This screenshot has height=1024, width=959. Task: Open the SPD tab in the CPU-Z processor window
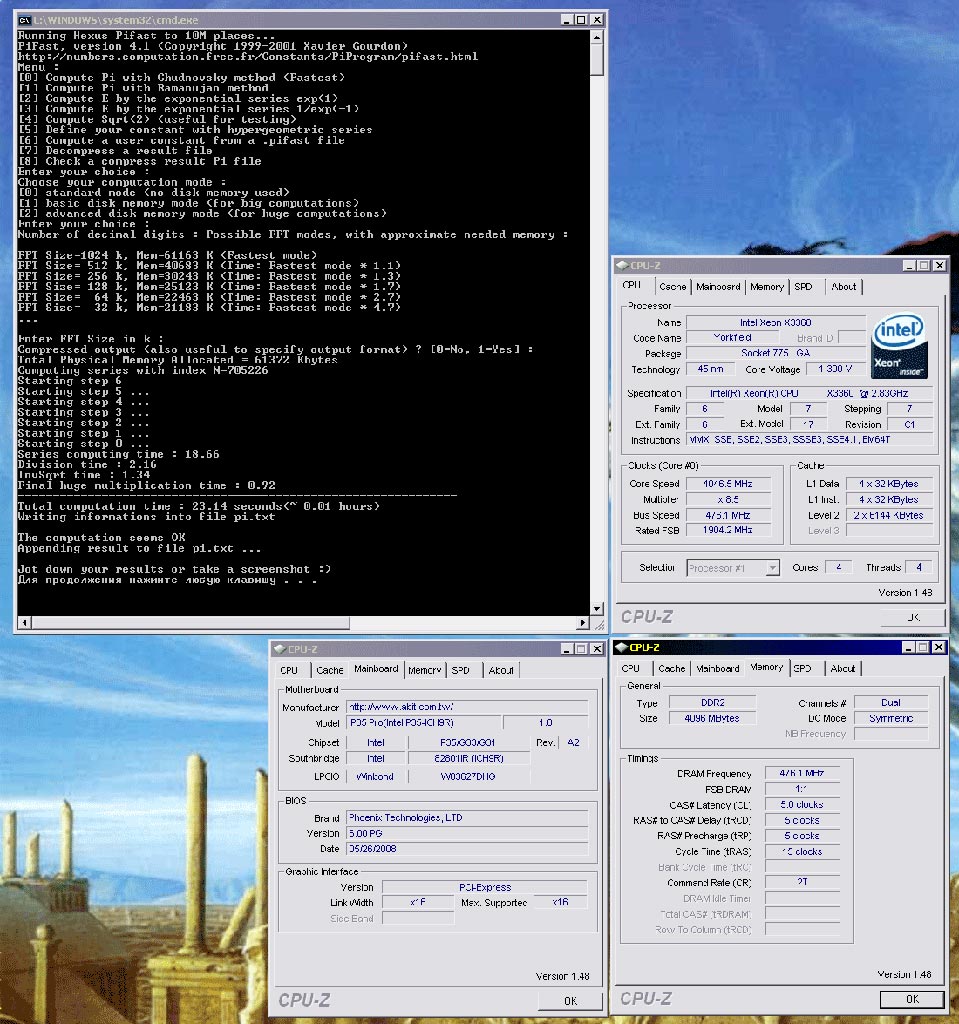pyautogui.click(x=804, y=287)
